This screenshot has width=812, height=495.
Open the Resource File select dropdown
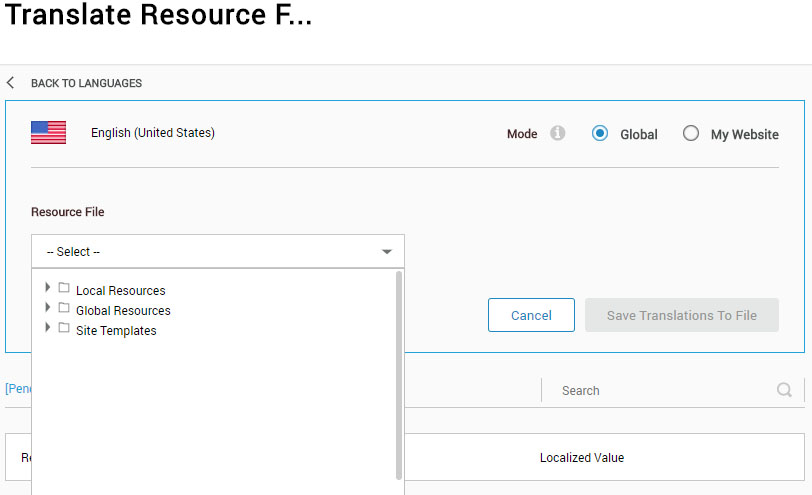click(x=218, y=252)
